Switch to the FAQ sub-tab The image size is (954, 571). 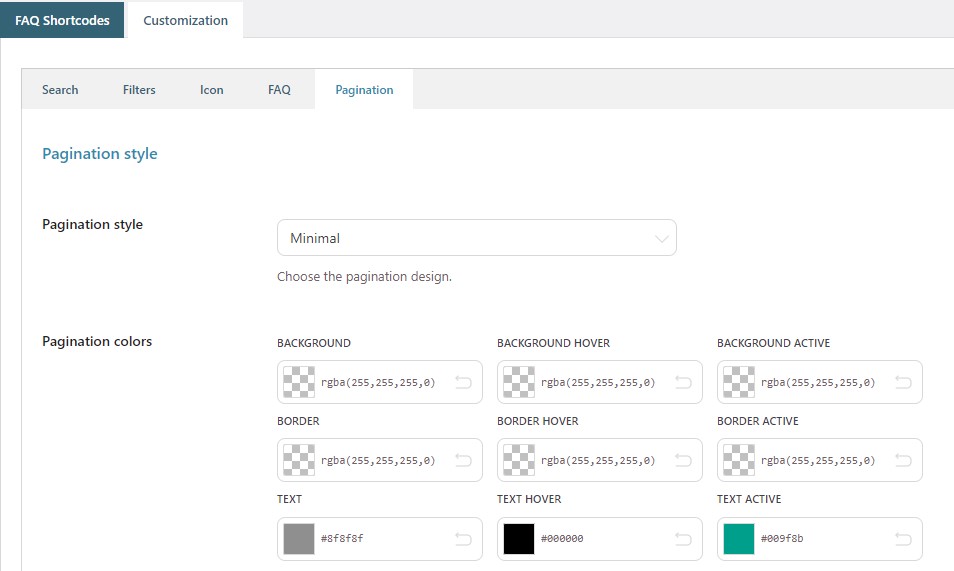click(279, 90)
